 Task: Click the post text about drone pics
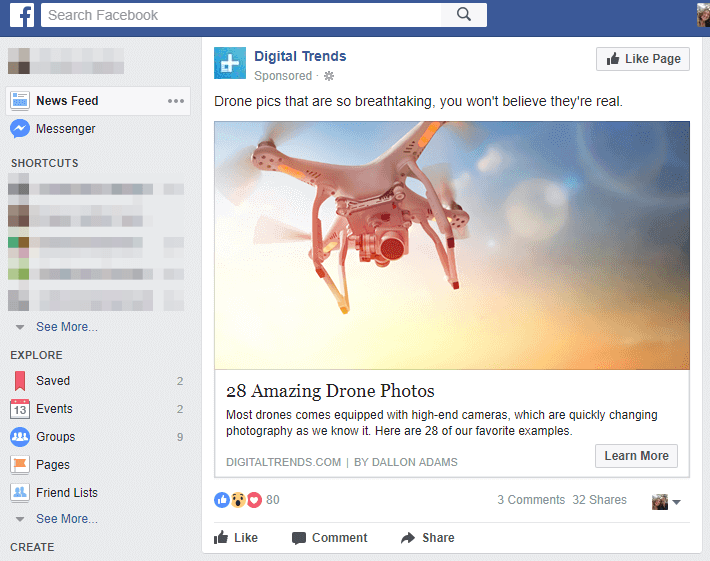click(418, 101)
